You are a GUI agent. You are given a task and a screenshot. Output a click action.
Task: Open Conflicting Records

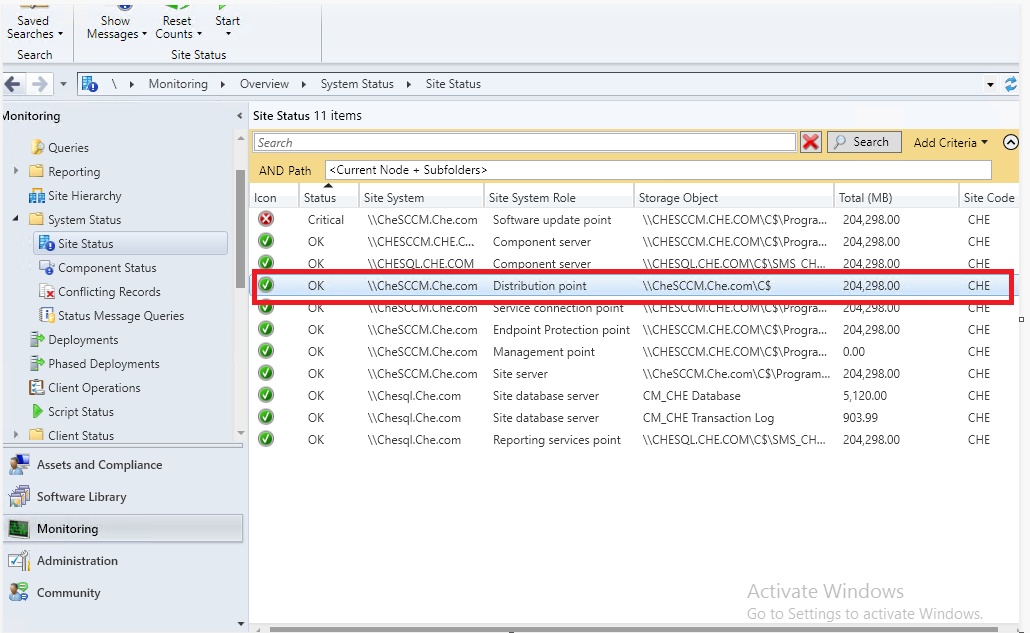[99, 292]
